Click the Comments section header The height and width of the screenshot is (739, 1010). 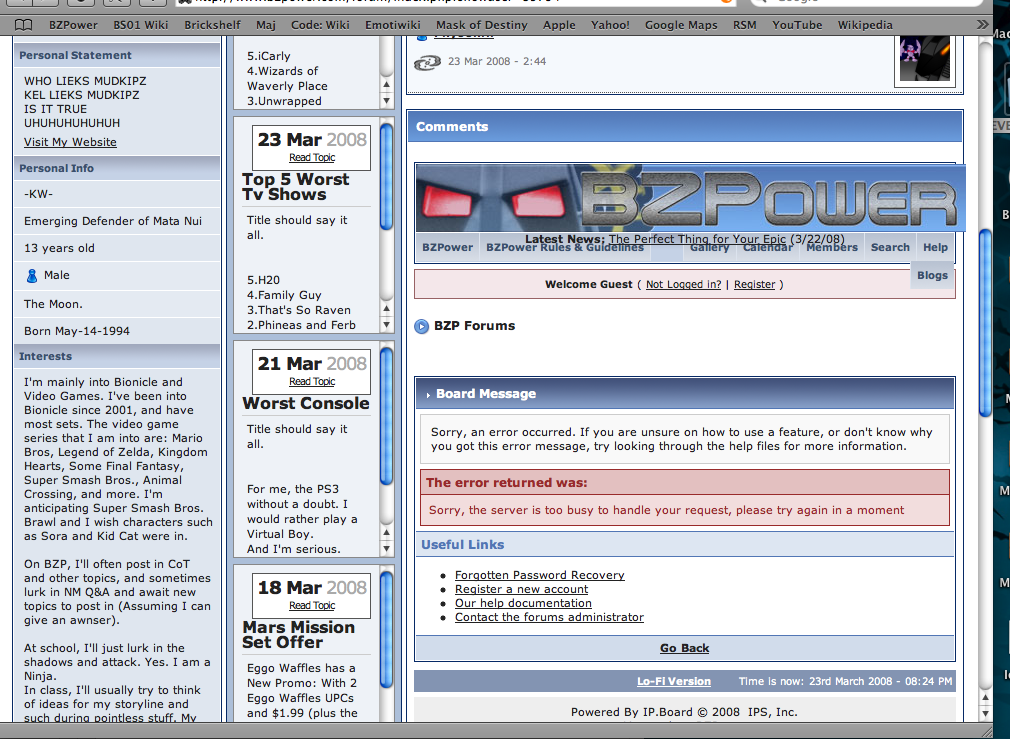pyautogui.click(x=685, y=127)
